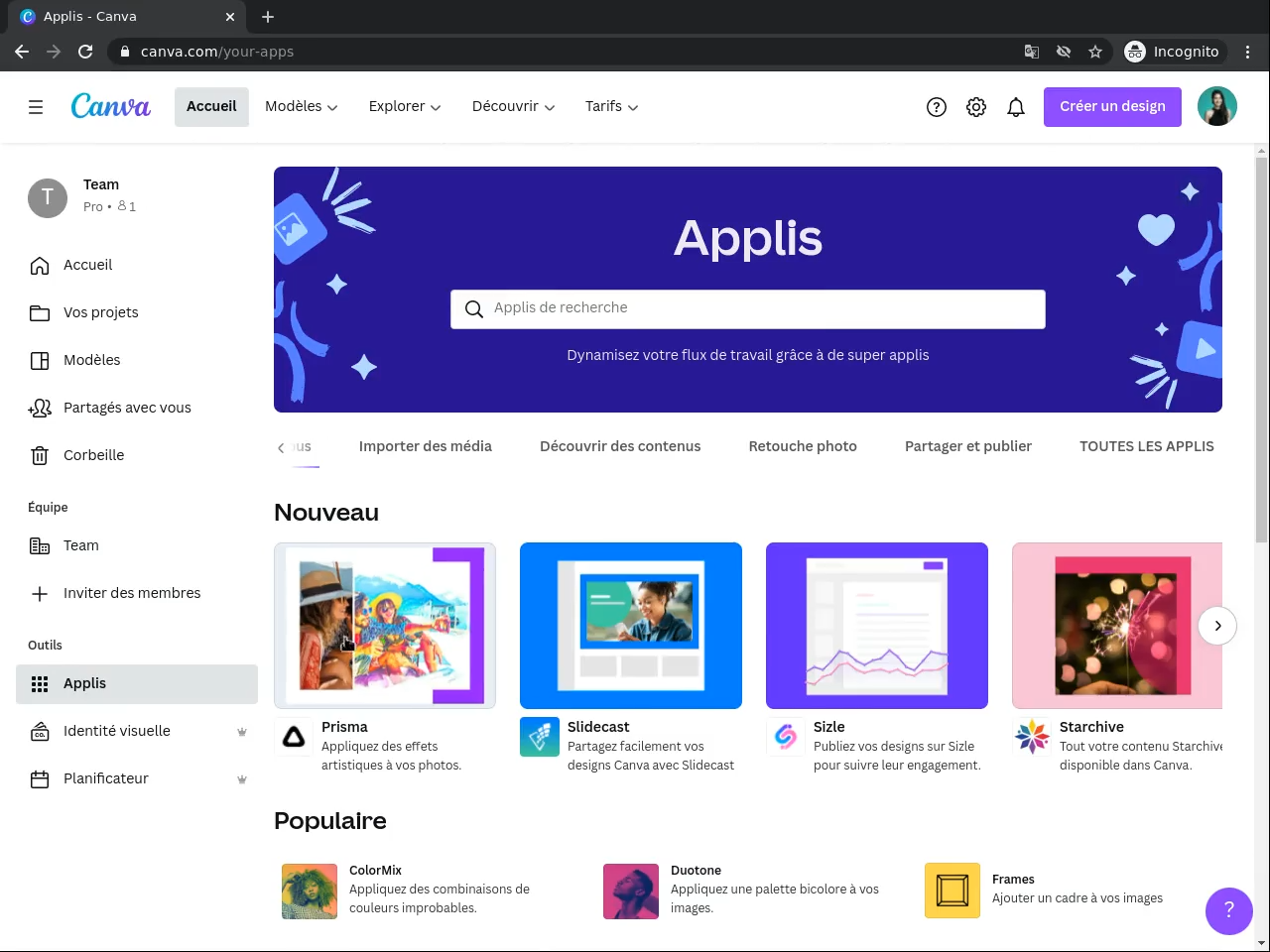1270x952 pixels.
Task: Open Vos projets in sidebar
Action: point(137,313)
